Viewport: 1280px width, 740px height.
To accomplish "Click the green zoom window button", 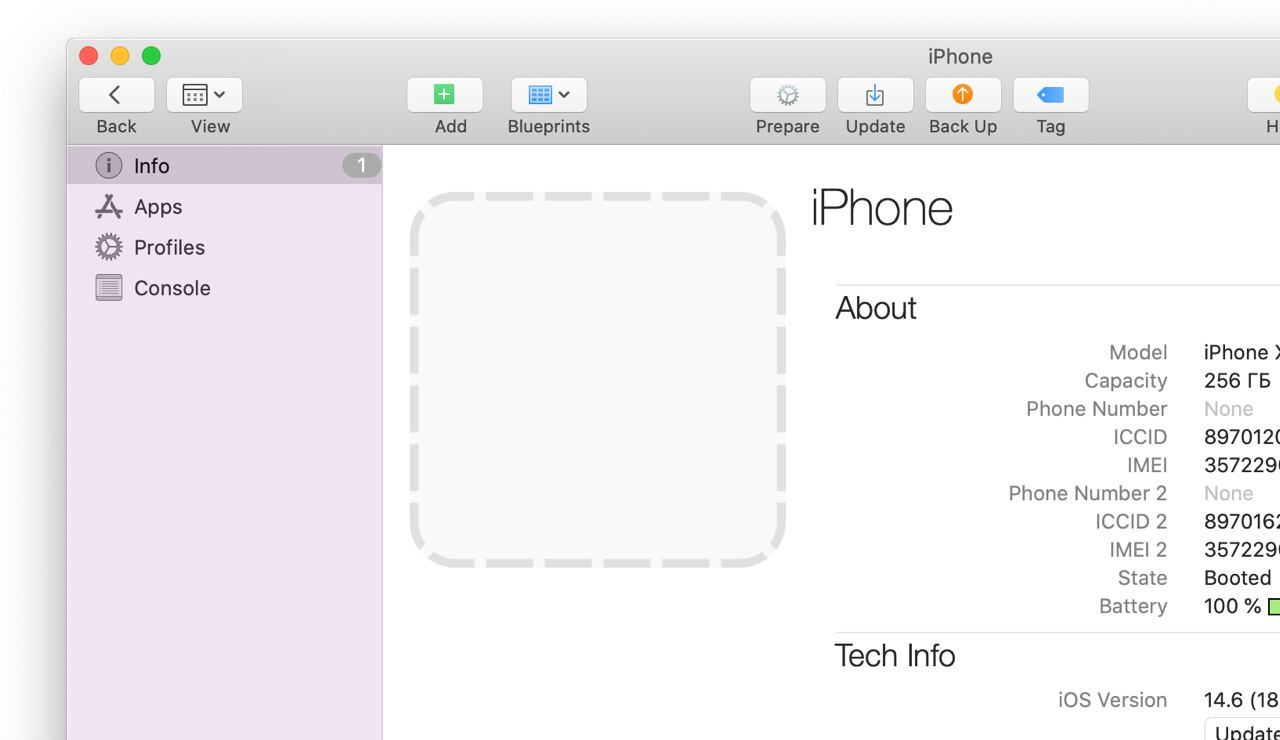I will click(x=151, y=56).
